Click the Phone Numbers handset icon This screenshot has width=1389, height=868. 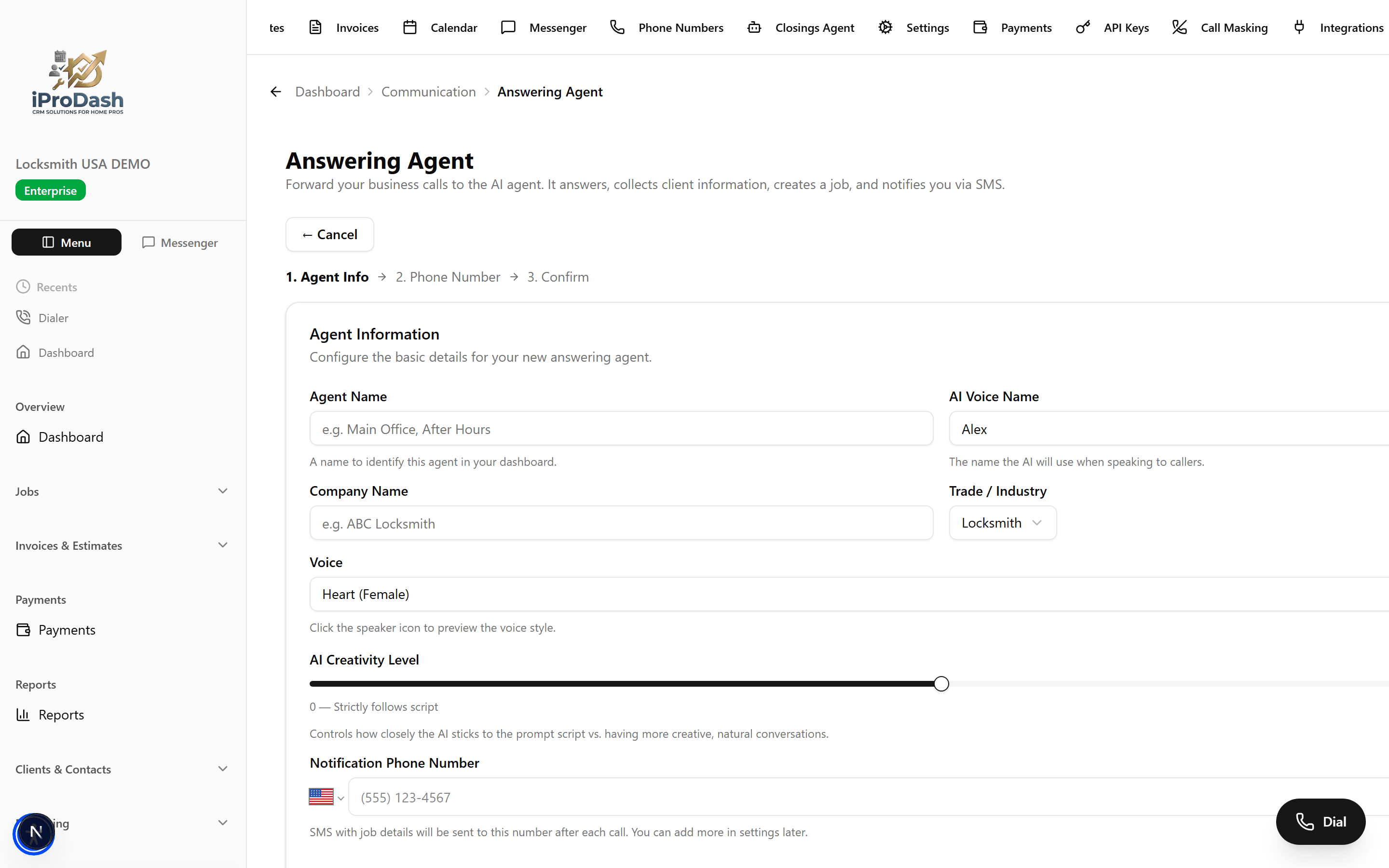pos(617,27)
